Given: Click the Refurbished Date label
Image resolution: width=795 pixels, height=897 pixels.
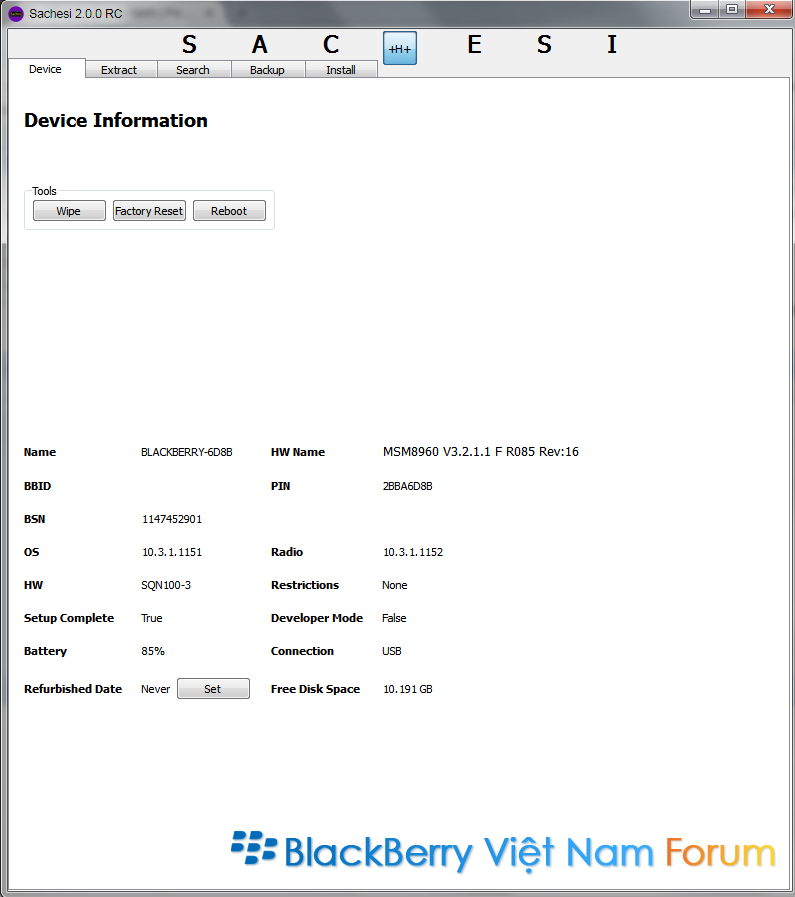Looking at the screenshot, I should coord(73,689).
